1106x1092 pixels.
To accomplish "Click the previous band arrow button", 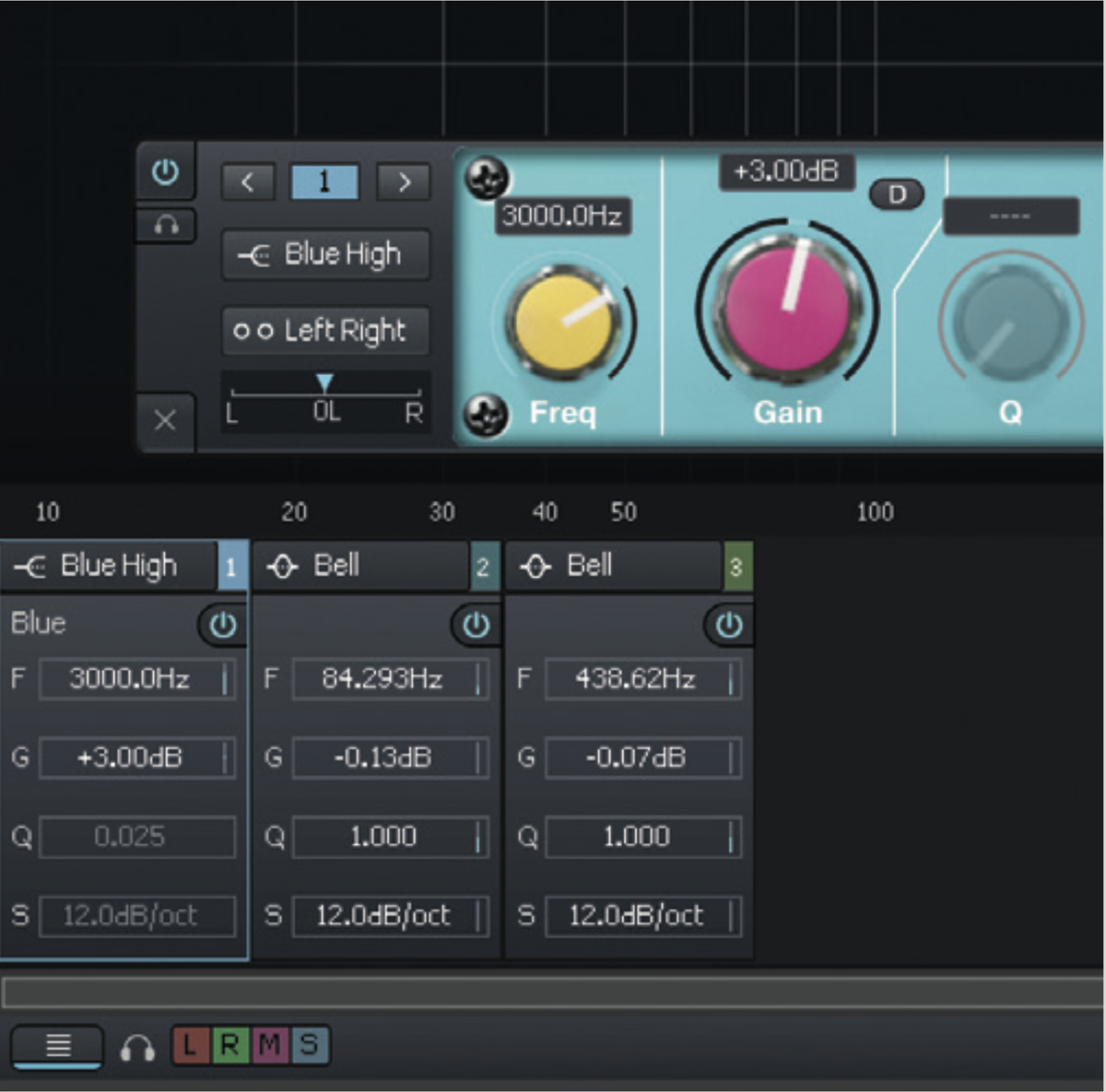I will (x=247, y=182).
